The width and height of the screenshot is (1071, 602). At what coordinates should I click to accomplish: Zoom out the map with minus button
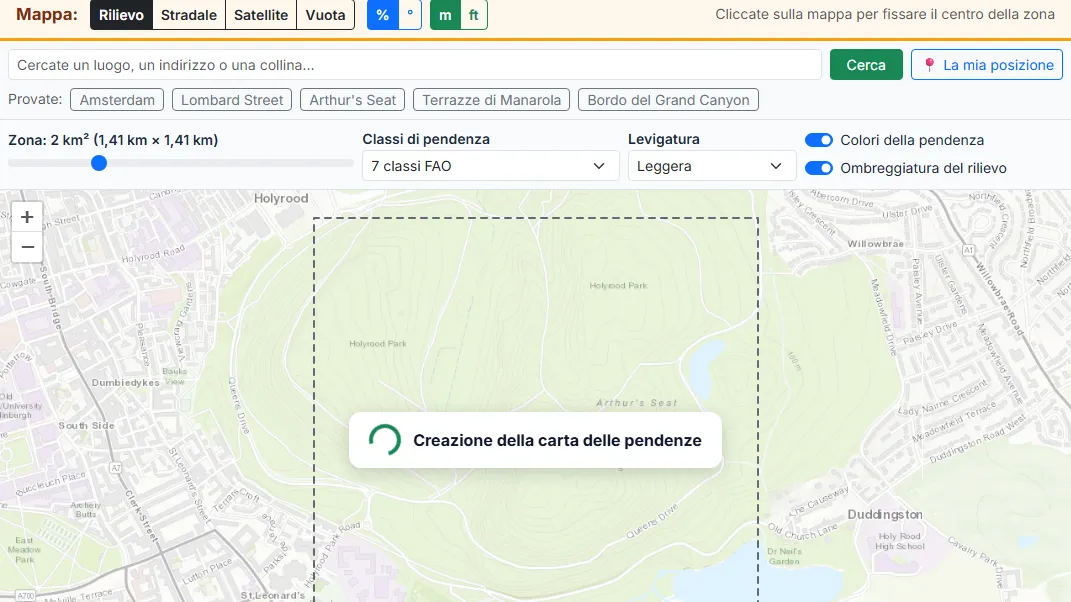27,247
